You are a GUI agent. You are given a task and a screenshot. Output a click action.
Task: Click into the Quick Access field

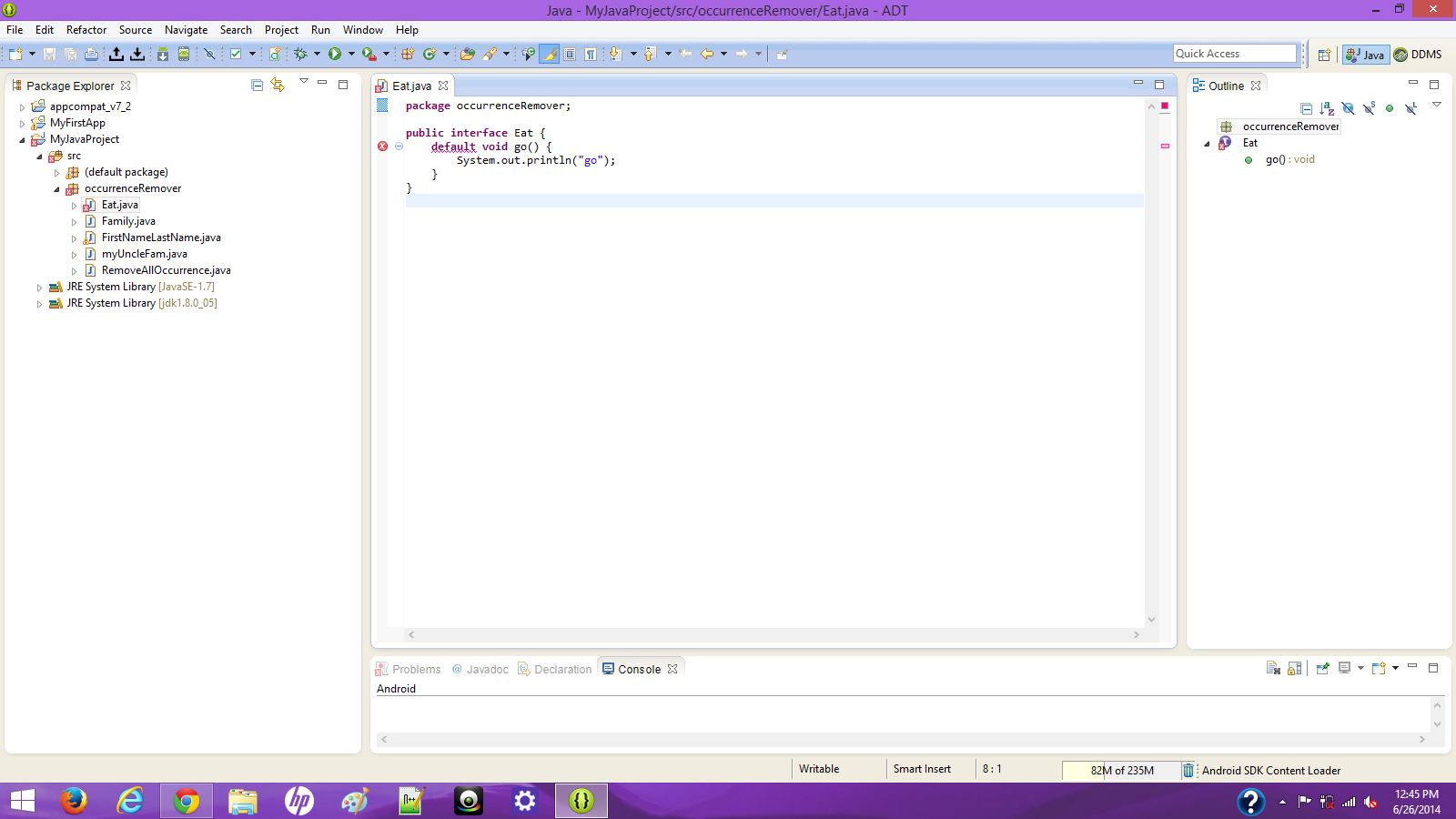1234,54
